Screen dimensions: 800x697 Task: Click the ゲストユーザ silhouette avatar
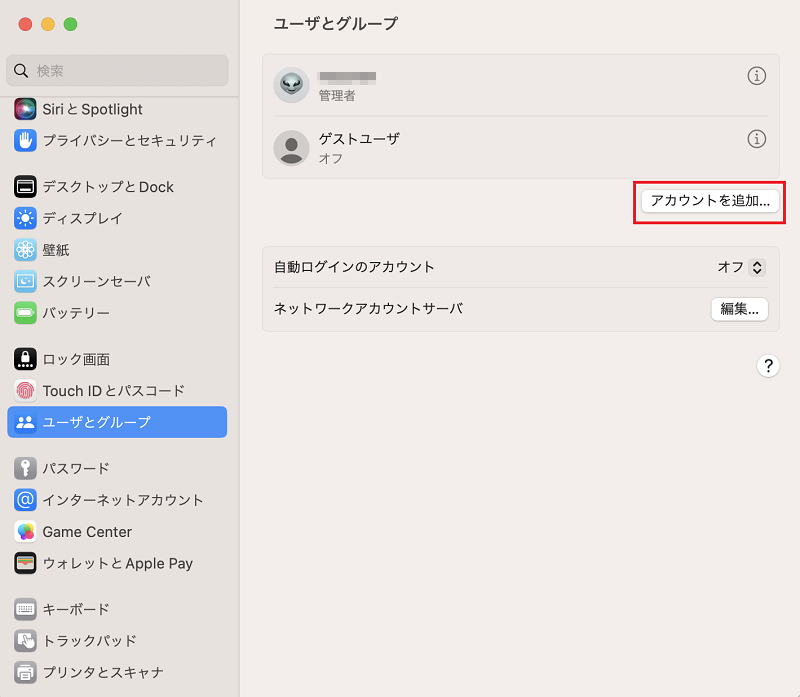[291, 148]
